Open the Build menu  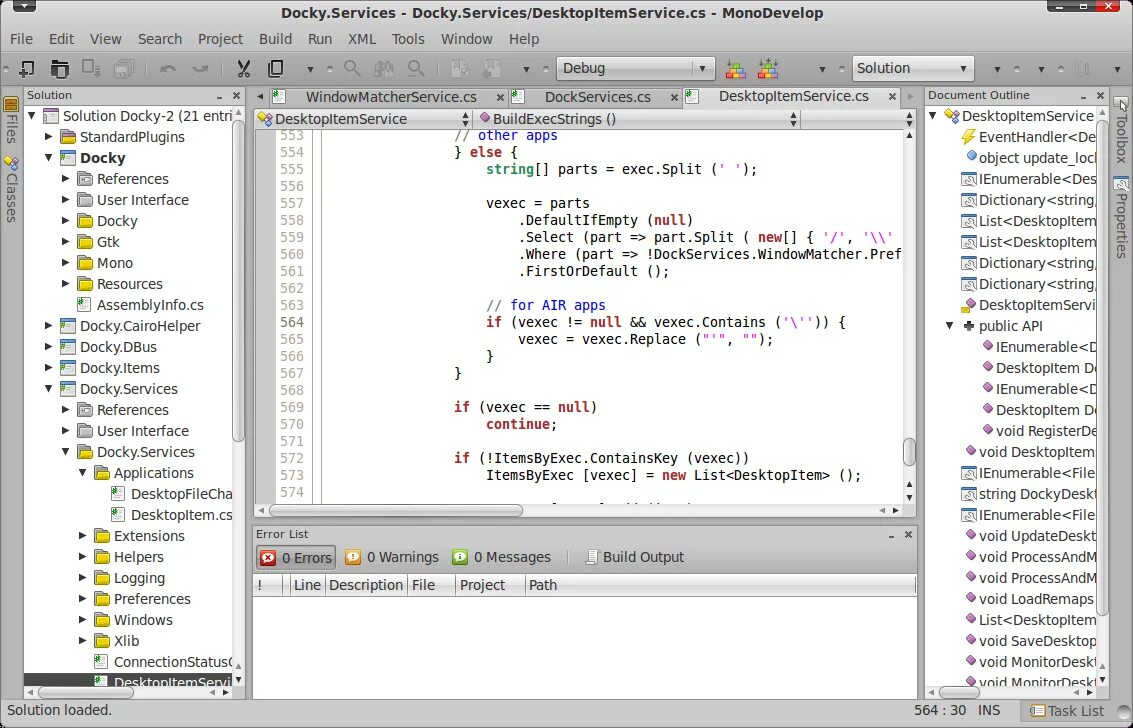coord(275,39)
